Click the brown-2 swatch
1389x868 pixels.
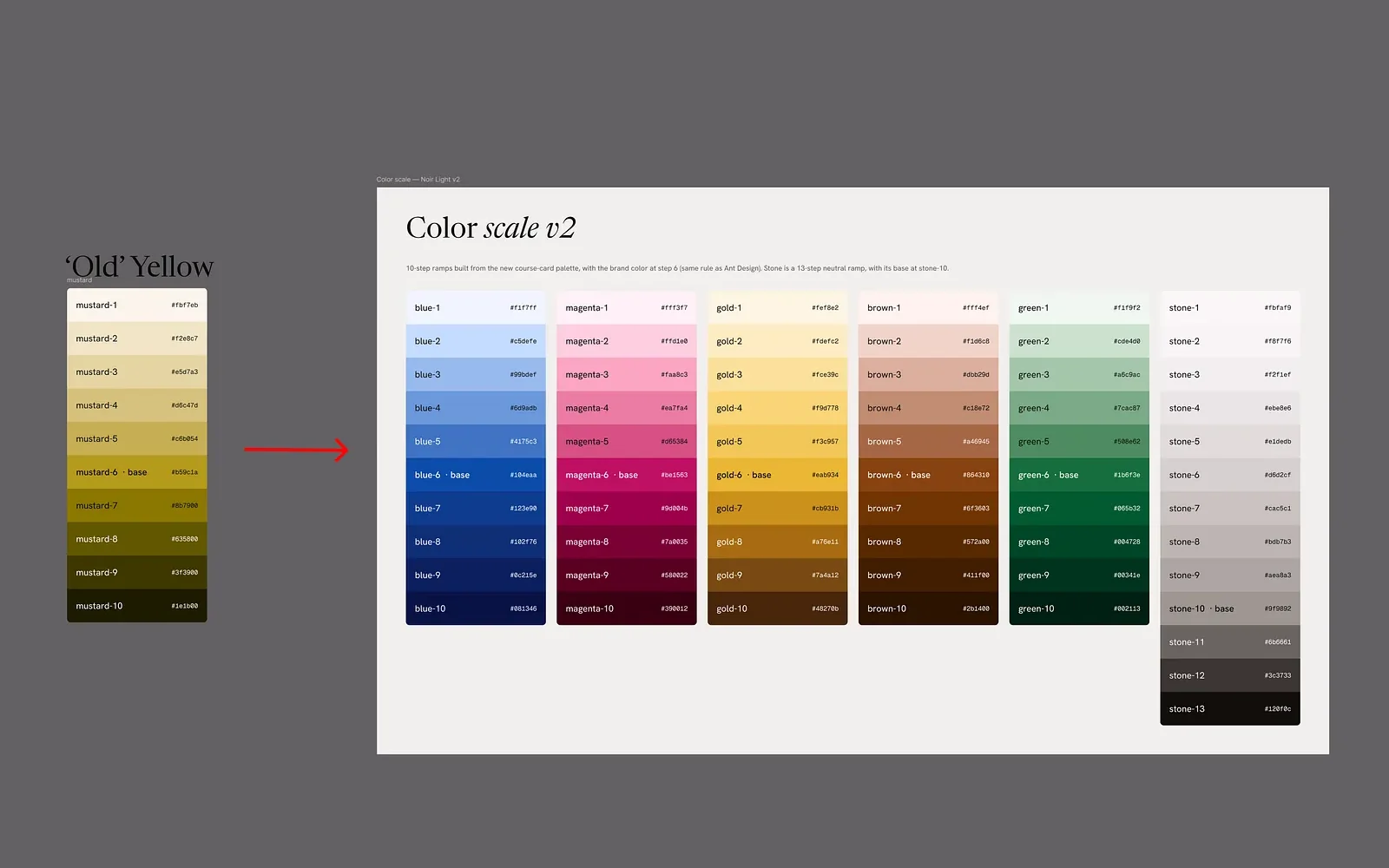point(928,341)
